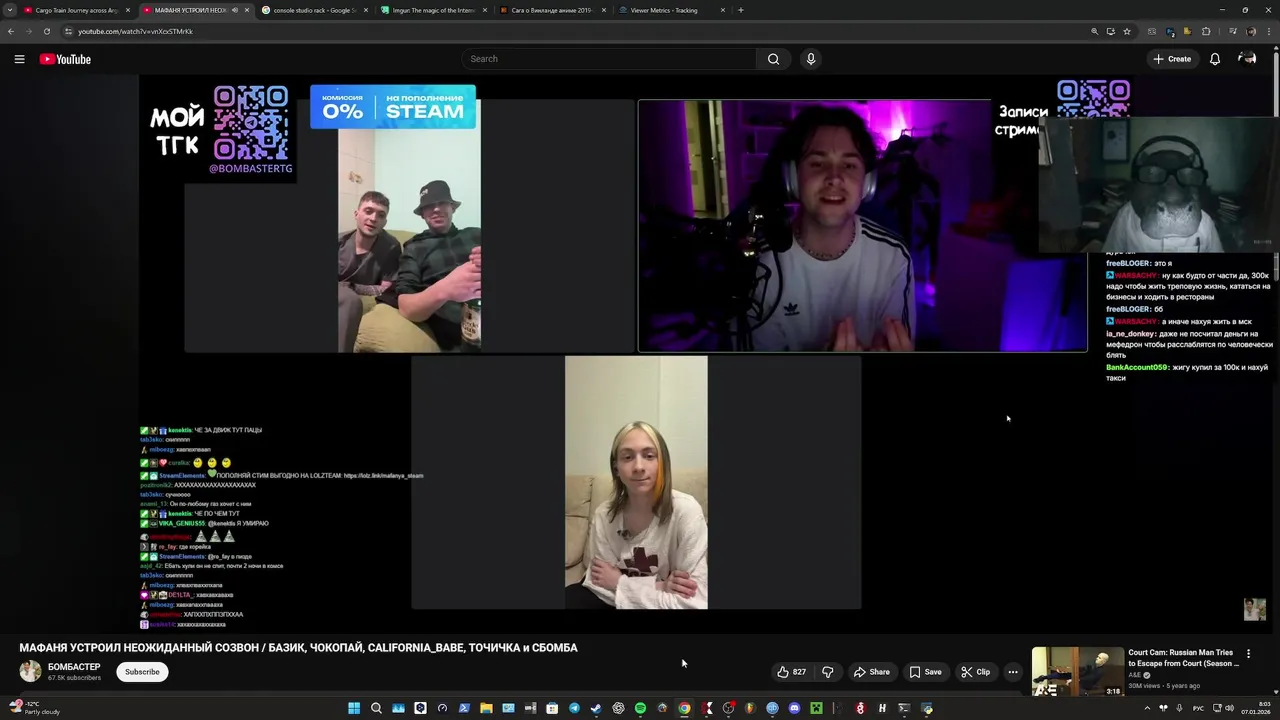Switch to Imgur tab
The width and height of the screenshot is (1280, 720).
click(x=434, y=10)
